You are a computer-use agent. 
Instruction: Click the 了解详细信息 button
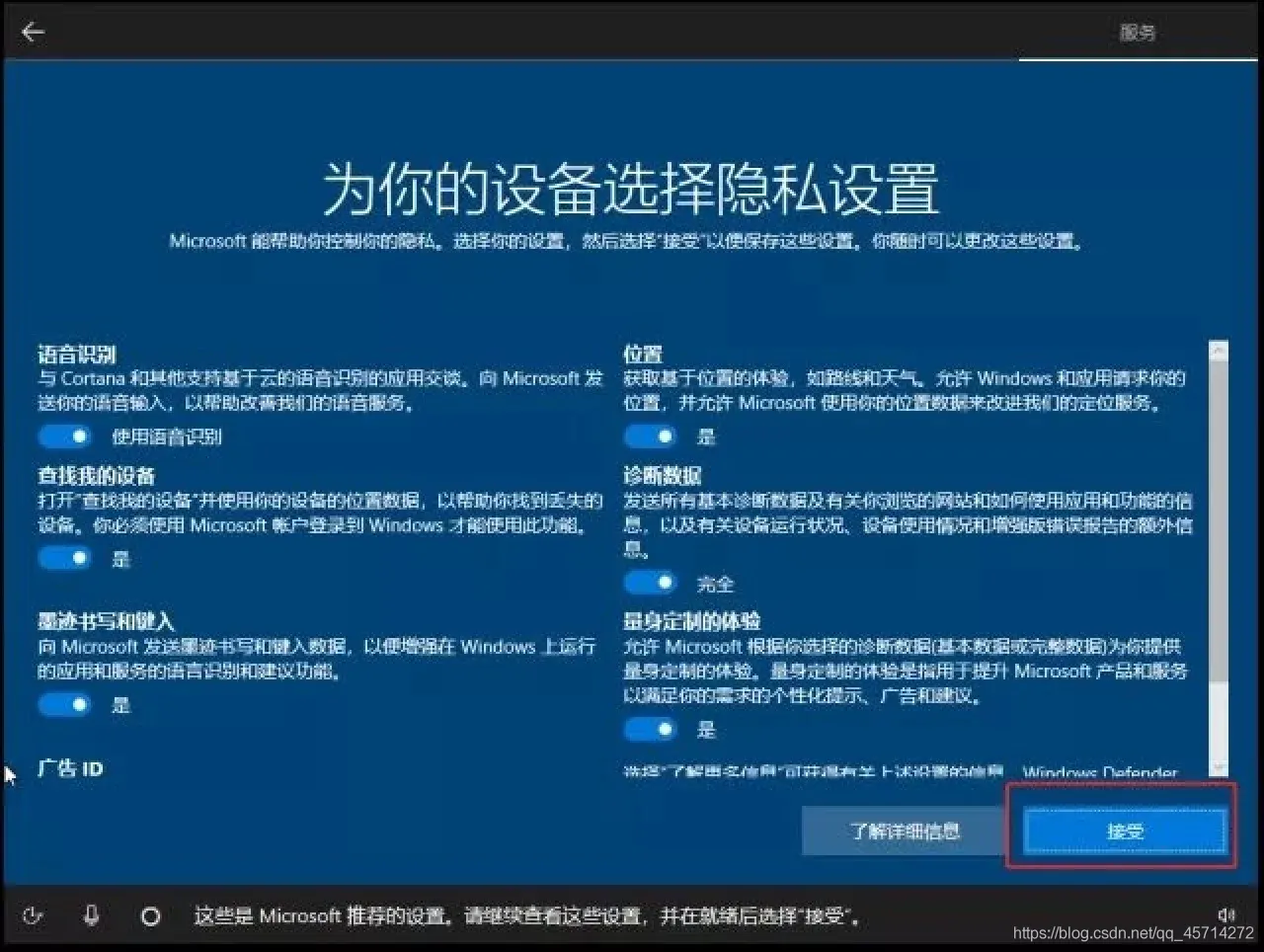(905, 832)
